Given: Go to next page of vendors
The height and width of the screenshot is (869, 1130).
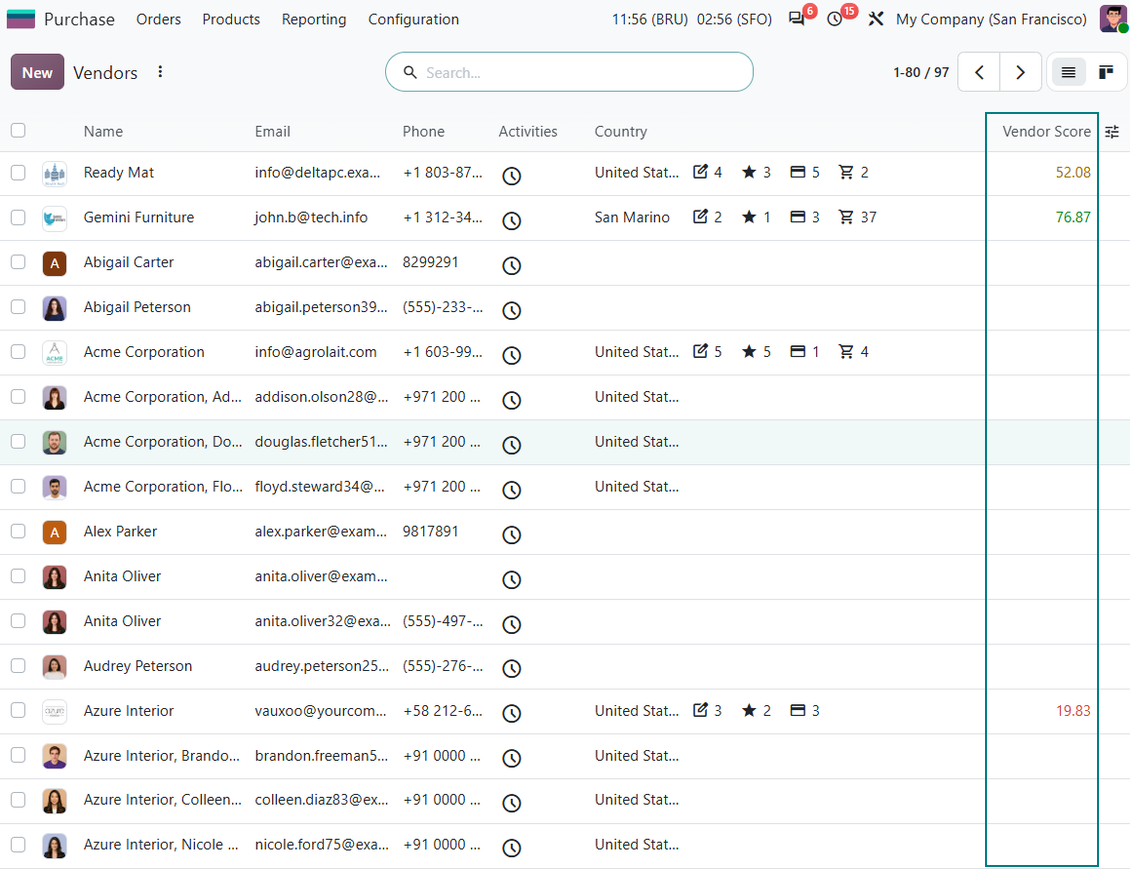Looking at the screenshot, I should (1020, 72).
